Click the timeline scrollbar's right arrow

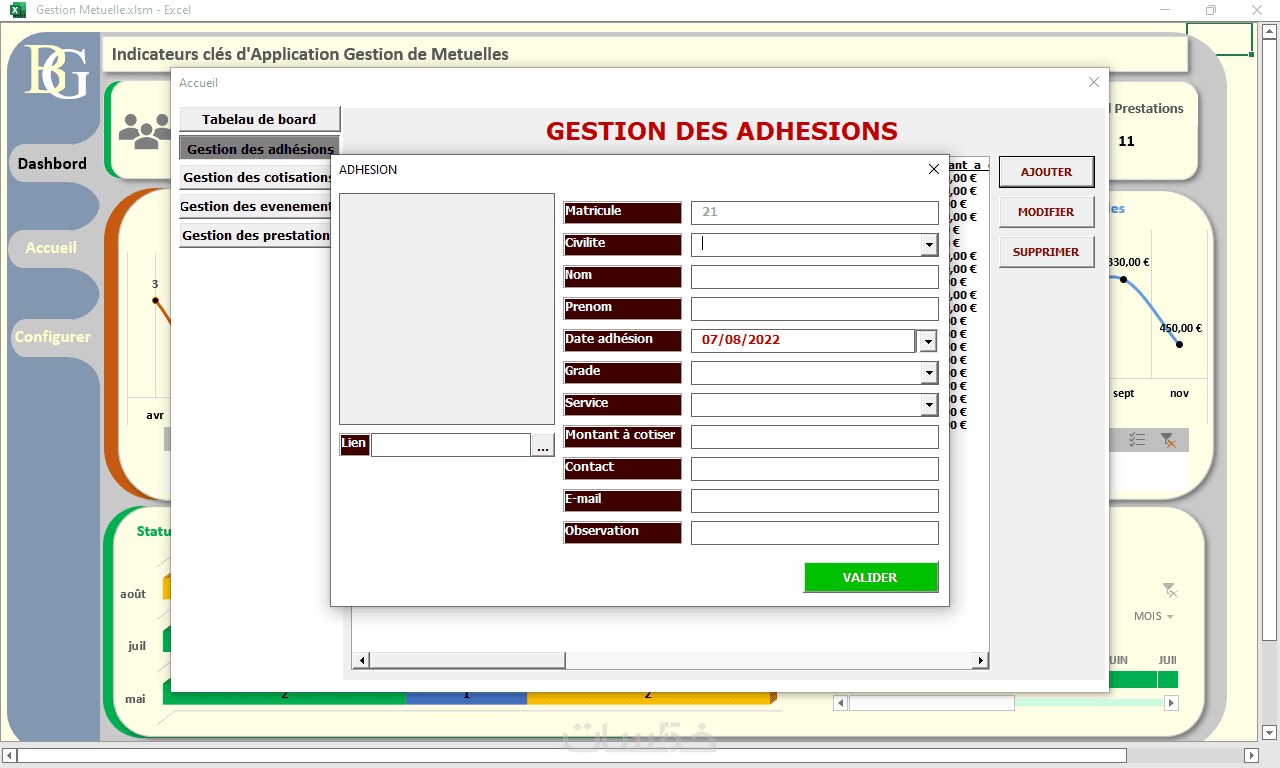pos(1171,703)
